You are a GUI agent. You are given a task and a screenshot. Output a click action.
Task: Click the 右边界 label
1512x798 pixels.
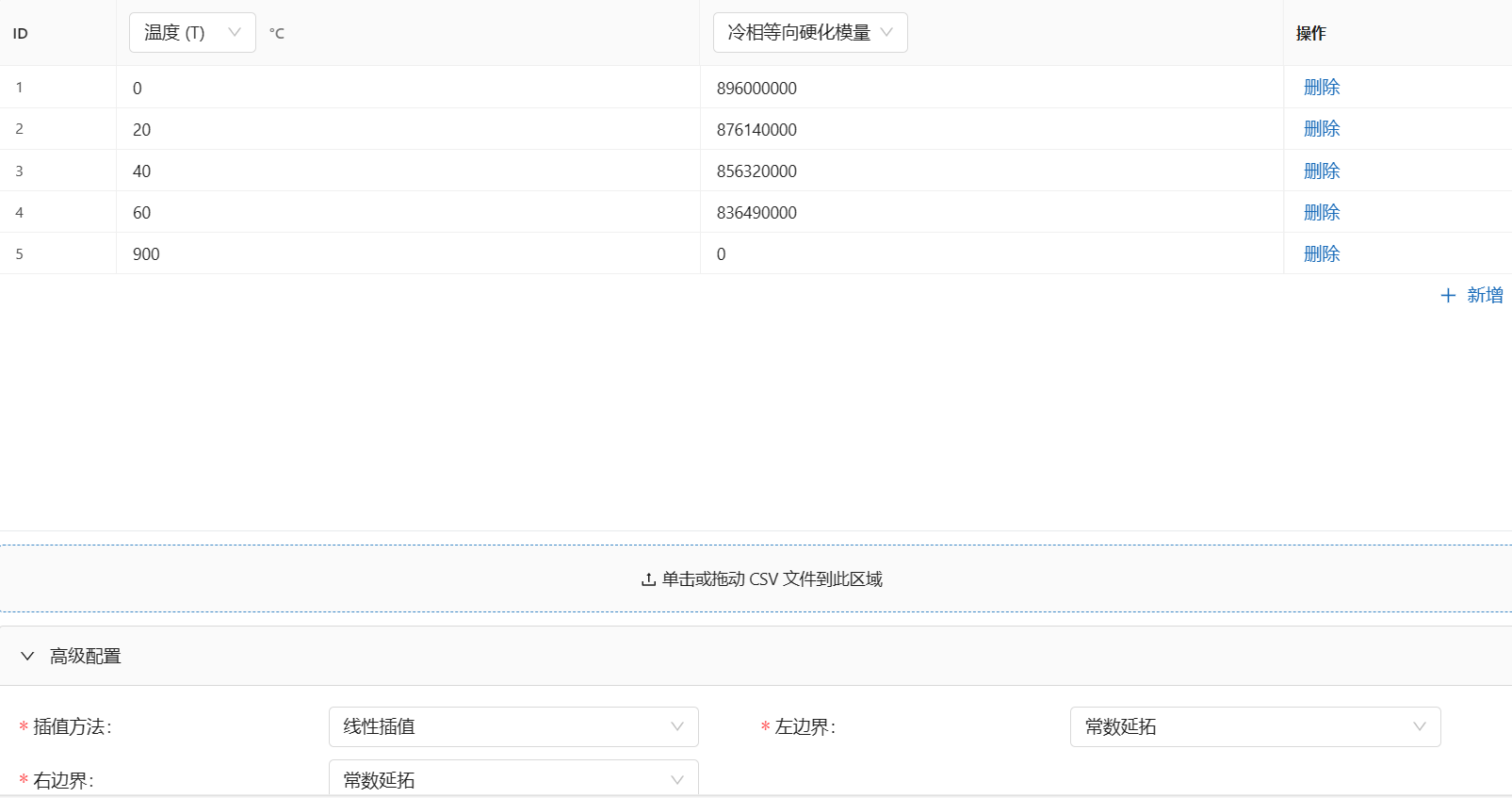click(x=63, y=781)
